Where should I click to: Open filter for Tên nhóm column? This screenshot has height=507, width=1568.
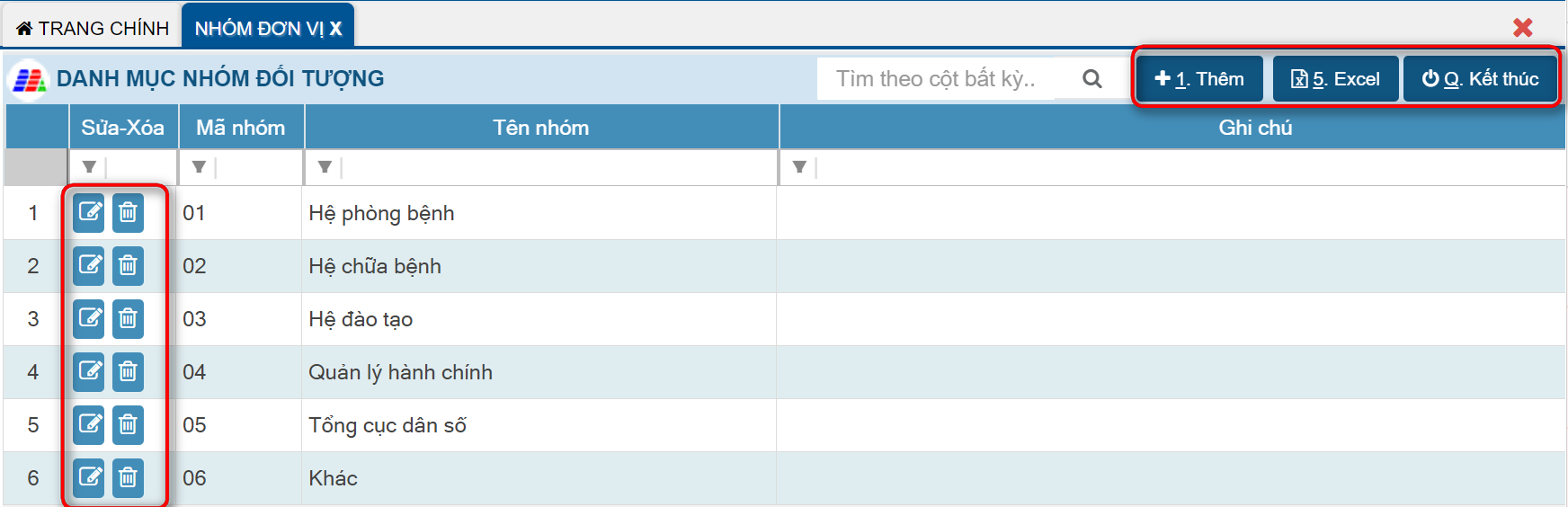click(x=325, y=167)
